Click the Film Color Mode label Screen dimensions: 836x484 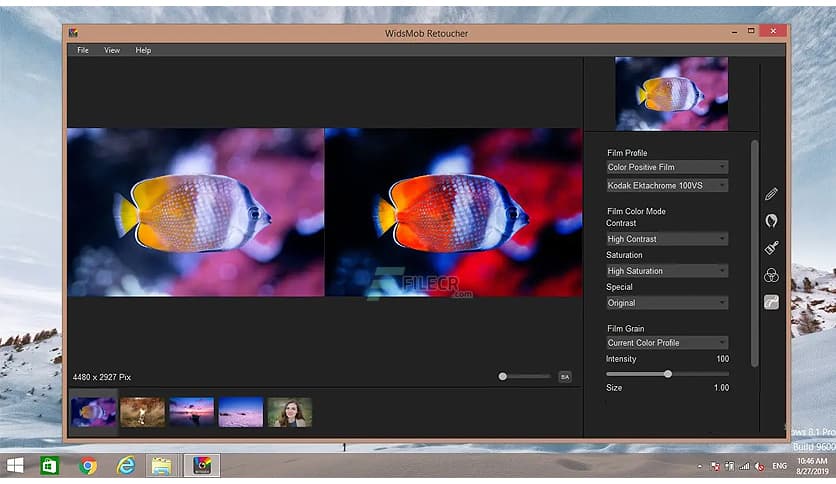point(636,212)
